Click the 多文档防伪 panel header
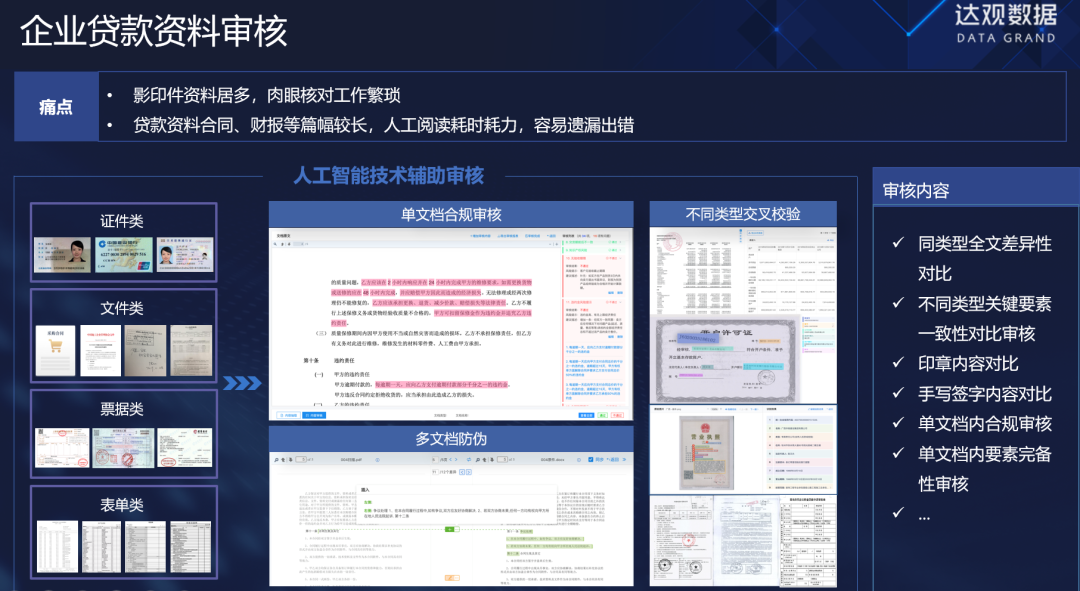 point(451,439)
